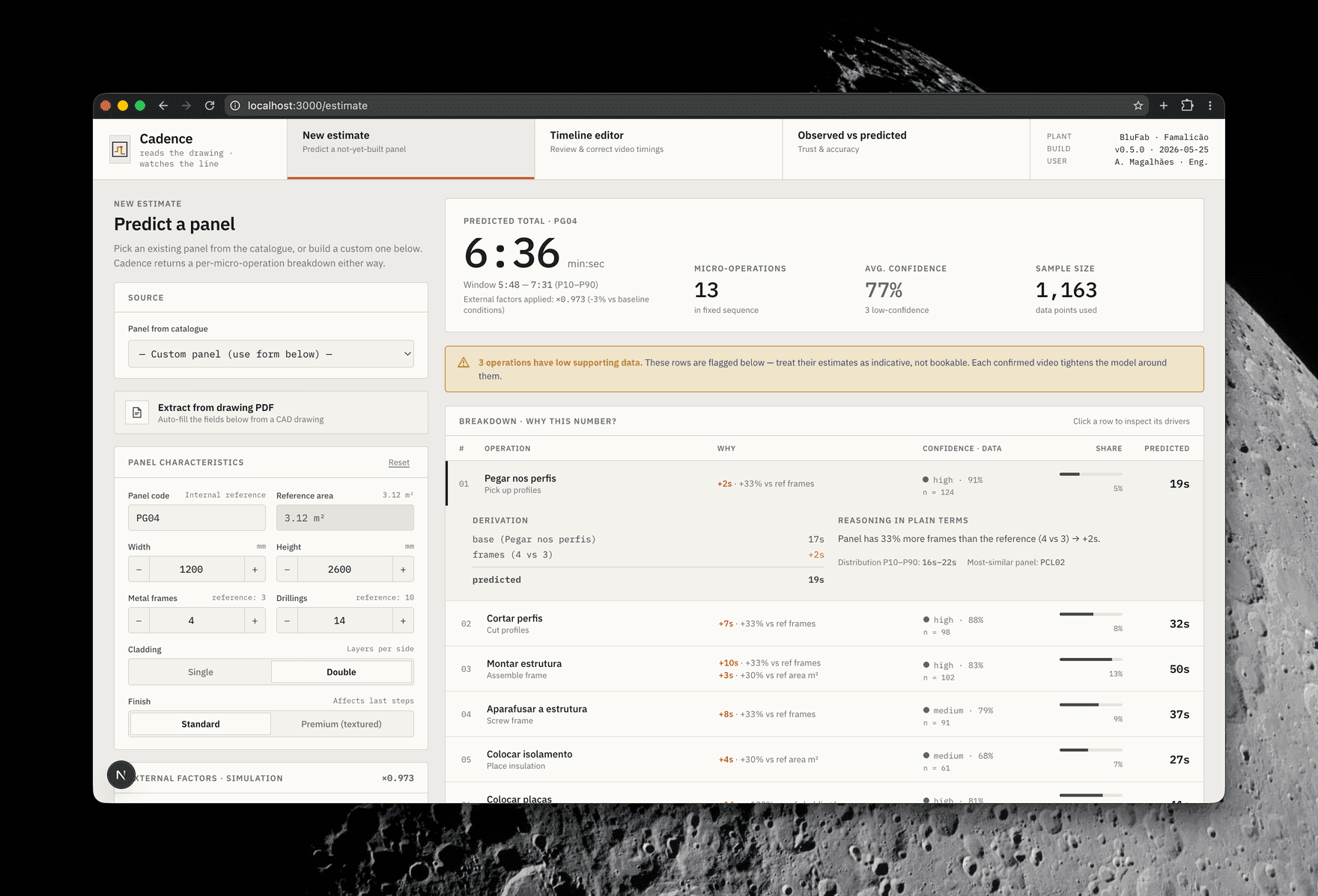Click the 6:36 predicted total

tap(511, 253)
